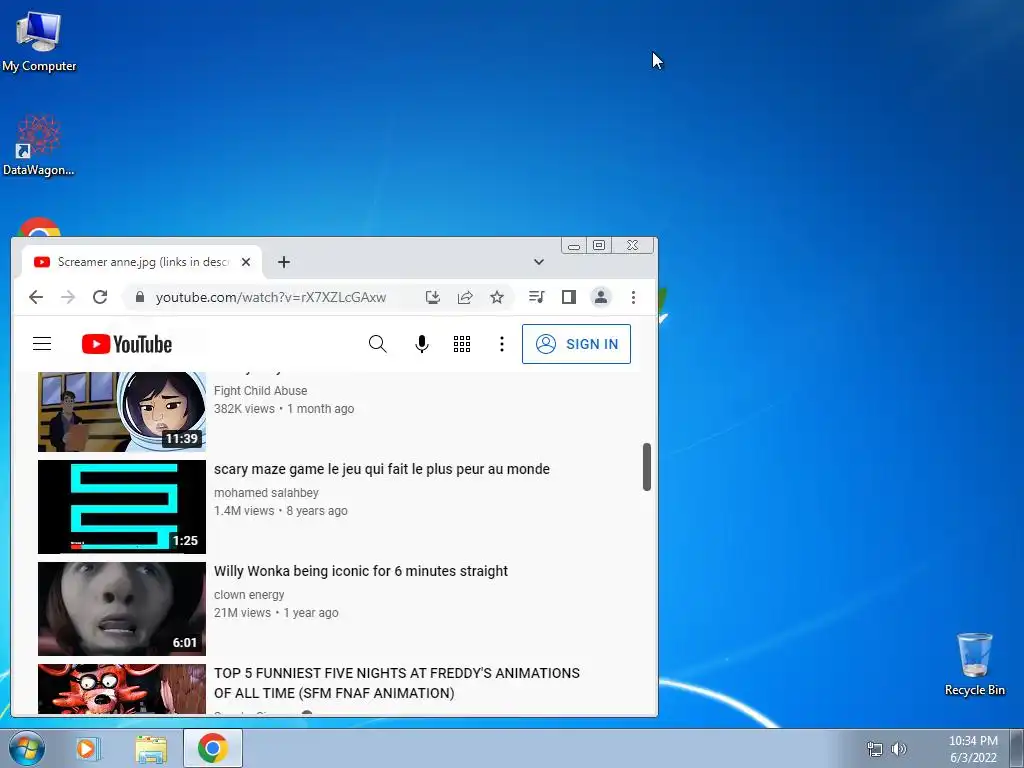Select the Screamer anne.jpg tab
Image resolution: width=1024 pixels, height=768 pixels.
(142, 262)
